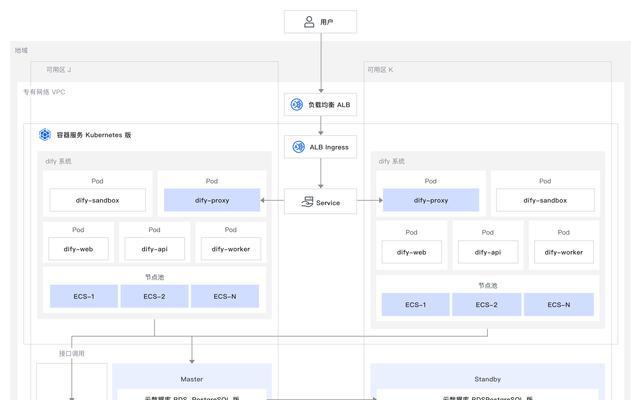Click dify-sandbox box in zone J

tap(97, 200)
